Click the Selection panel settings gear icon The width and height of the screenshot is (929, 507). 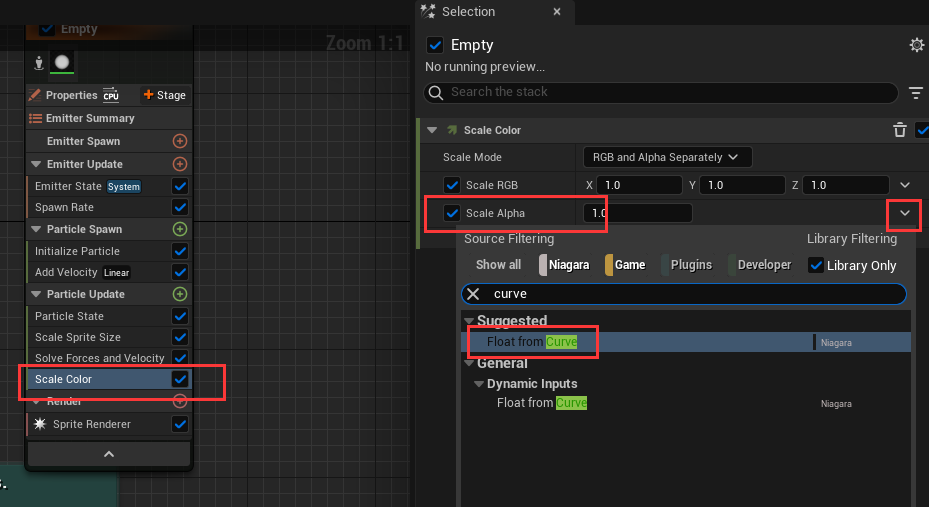pyautogui.click(x=916, y=45)
